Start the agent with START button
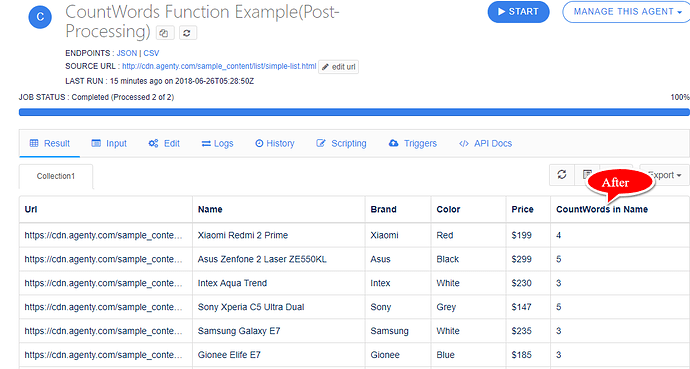The height and width of the screenshot is (369, 690). (x=518, y=12)
